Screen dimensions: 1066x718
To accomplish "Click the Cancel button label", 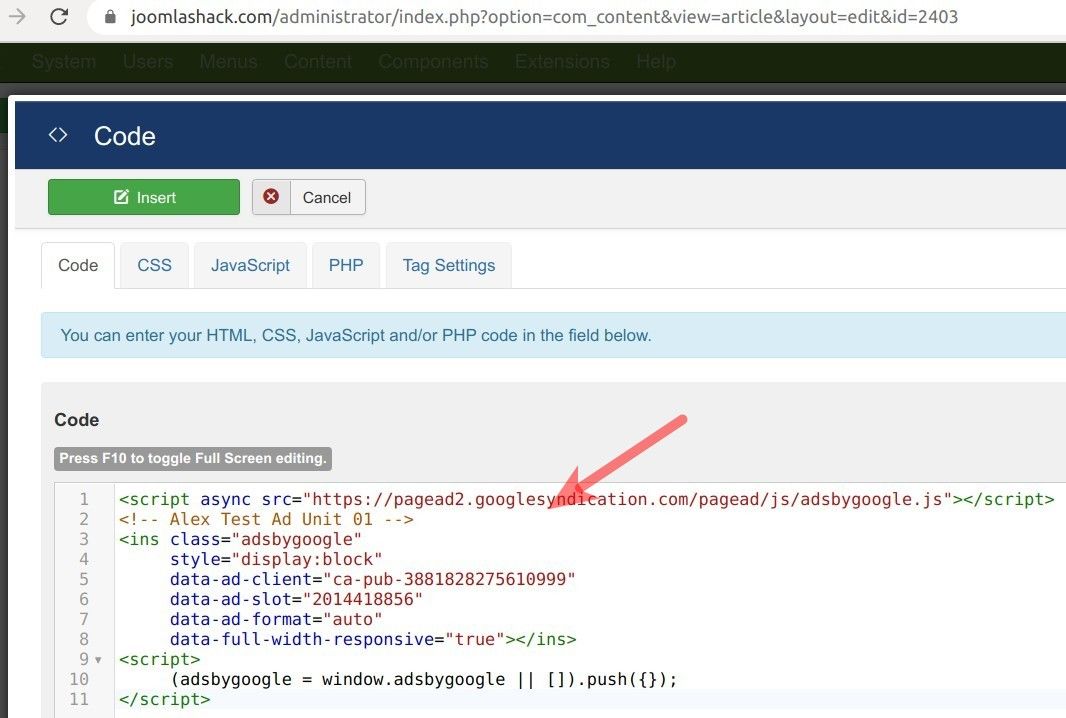I will (x=327, y=198).
